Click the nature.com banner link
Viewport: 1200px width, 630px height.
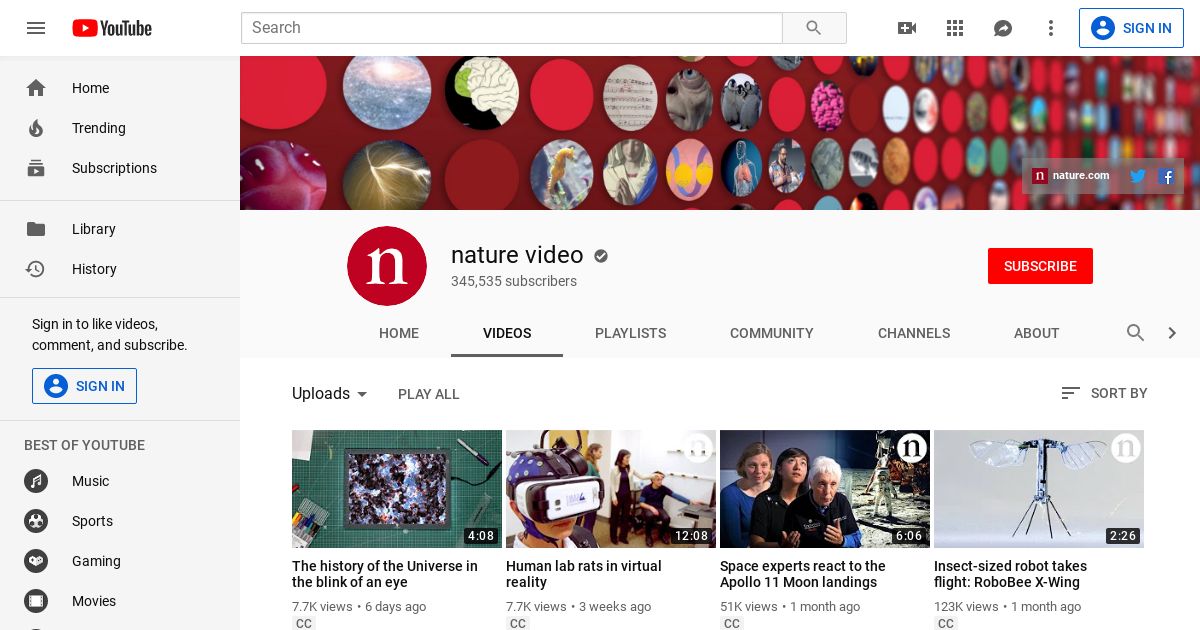[x=1071, y=176]
